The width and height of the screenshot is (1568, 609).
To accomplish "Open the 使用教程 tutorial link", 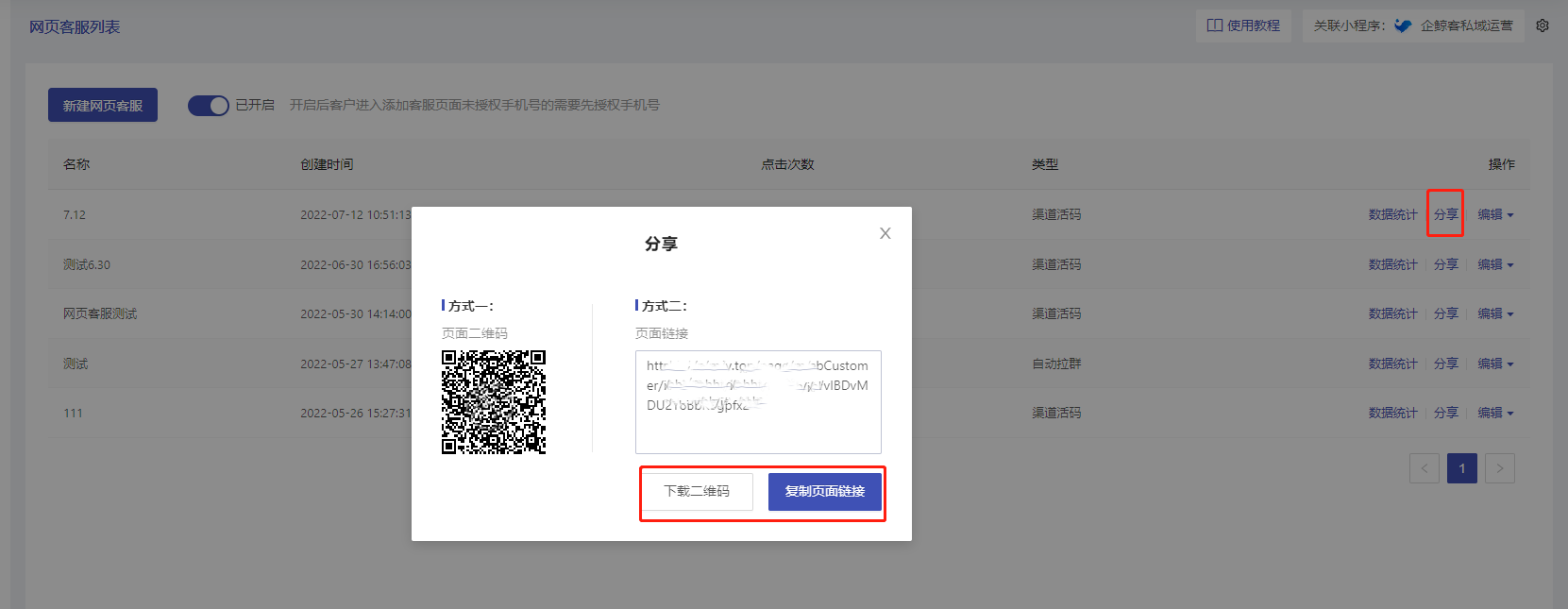I will click(x=1243, y=25).
